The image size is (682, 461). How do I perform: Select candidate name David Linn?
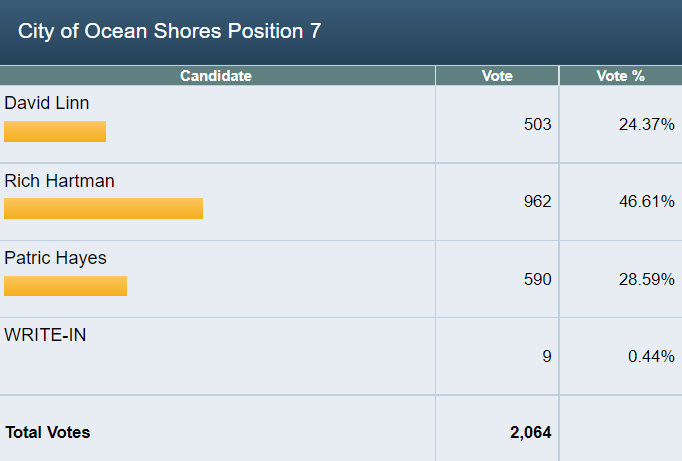47,103
